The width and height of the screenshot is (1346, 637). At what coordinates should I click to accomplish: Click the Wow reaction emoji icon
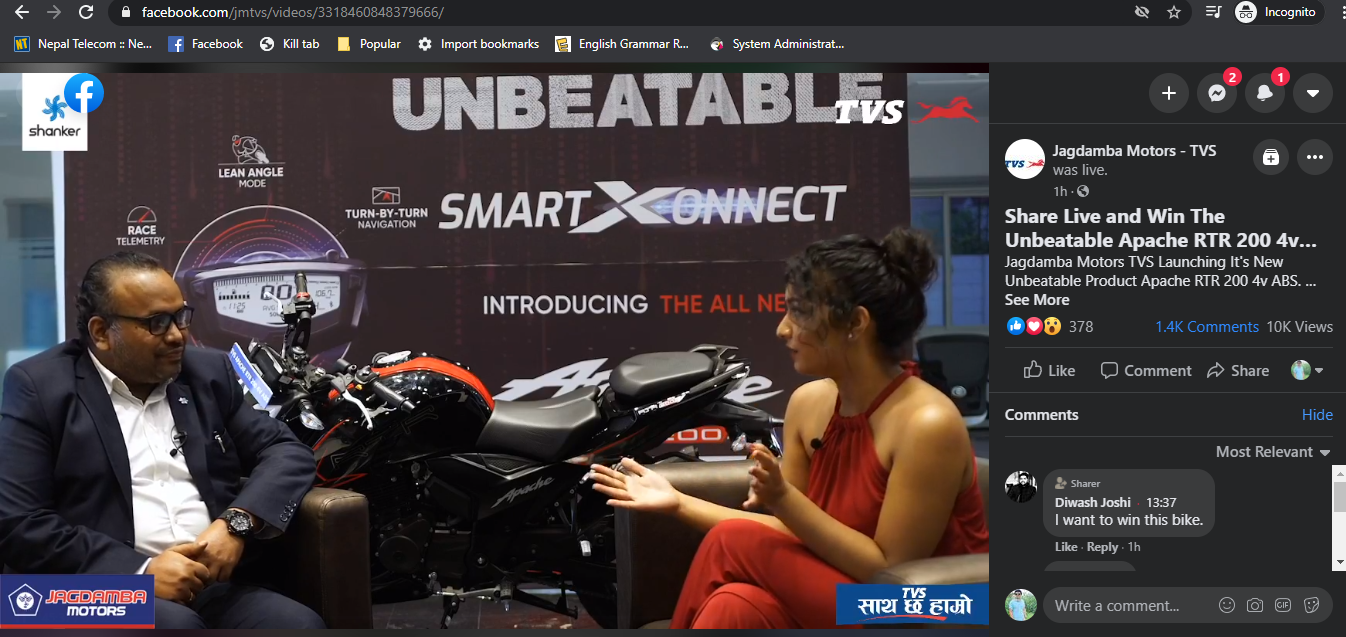[1051, 326]
